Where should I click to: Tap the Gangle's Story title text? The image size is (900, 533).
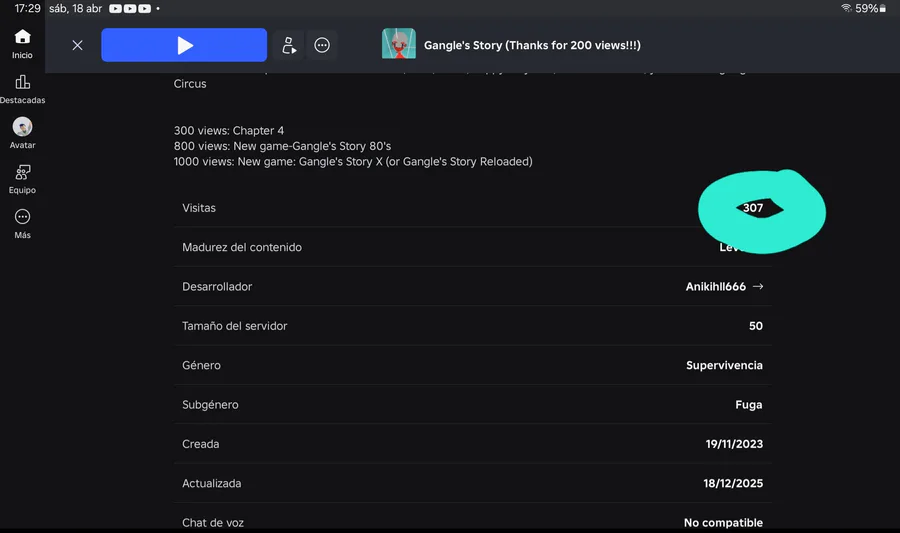tap(532, 45)
